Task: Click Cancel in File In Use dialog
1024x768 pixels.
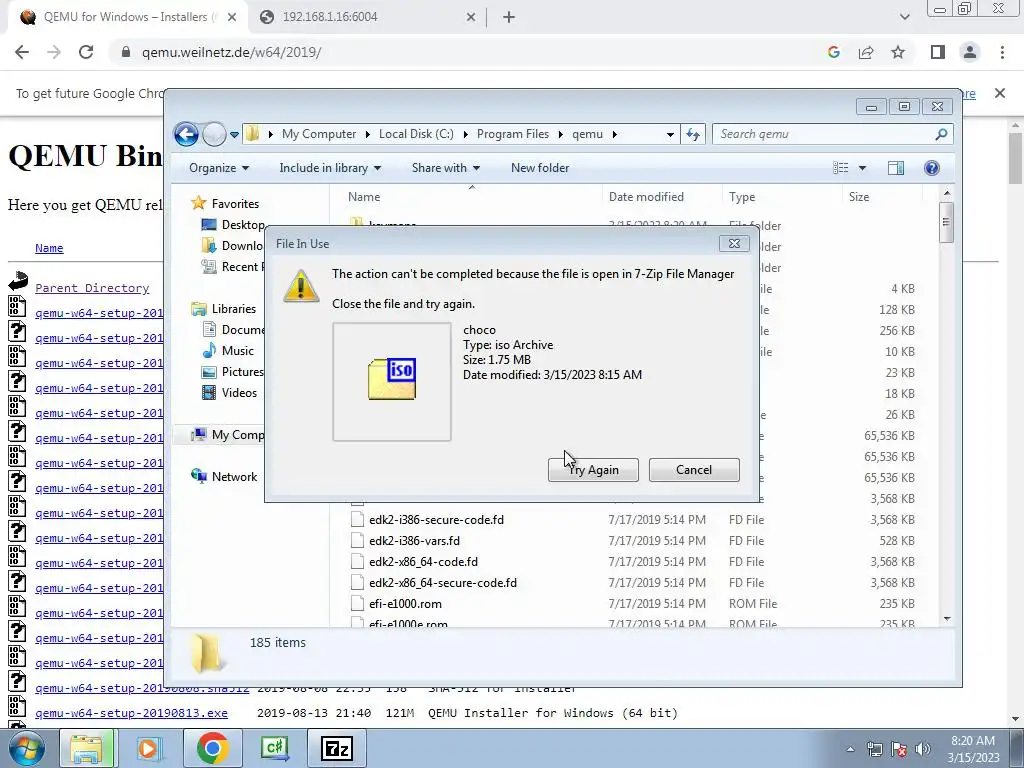Action: [694, 470]
